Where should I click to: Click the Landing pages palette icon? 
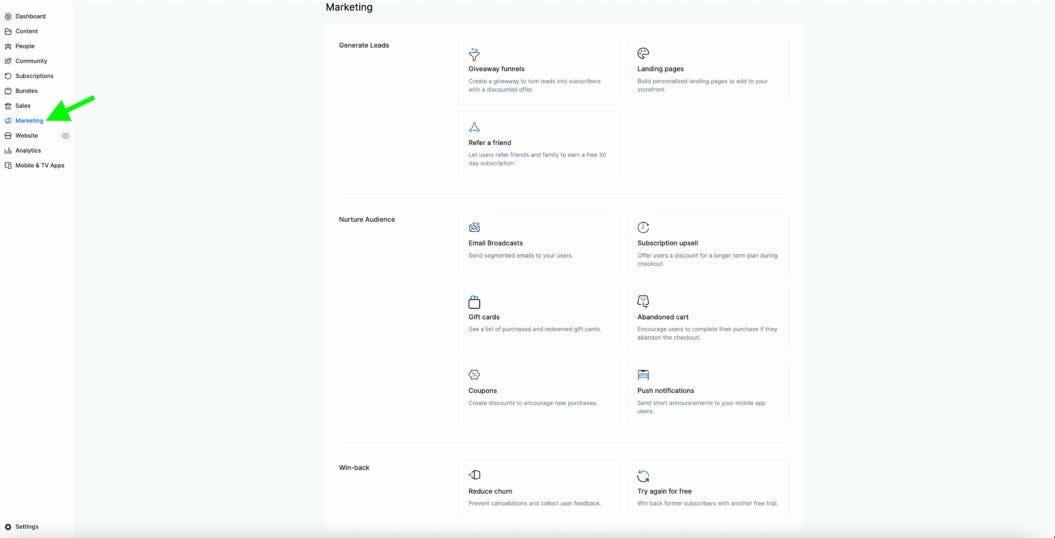643,53
